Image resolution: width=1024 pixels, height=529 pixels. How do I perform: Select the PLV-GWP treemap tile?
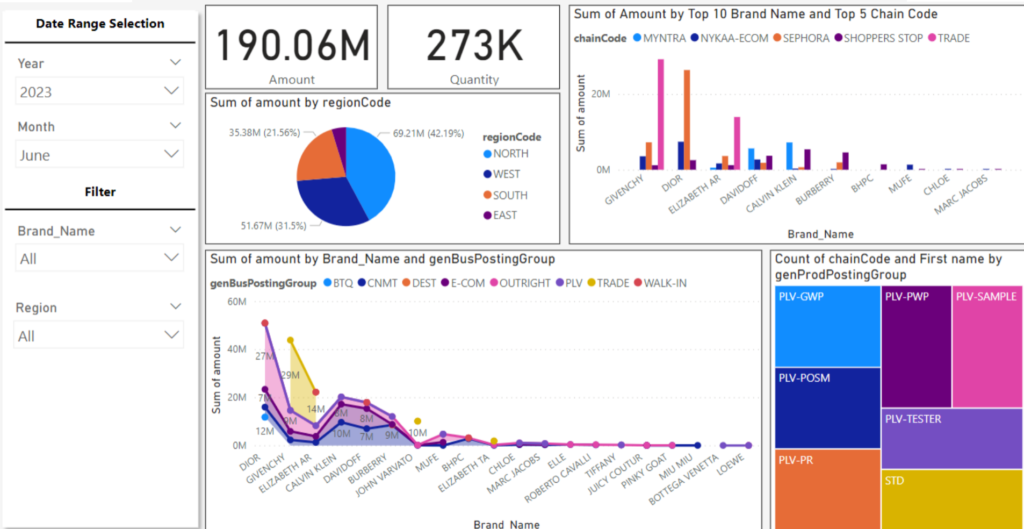tap(827, 326)
